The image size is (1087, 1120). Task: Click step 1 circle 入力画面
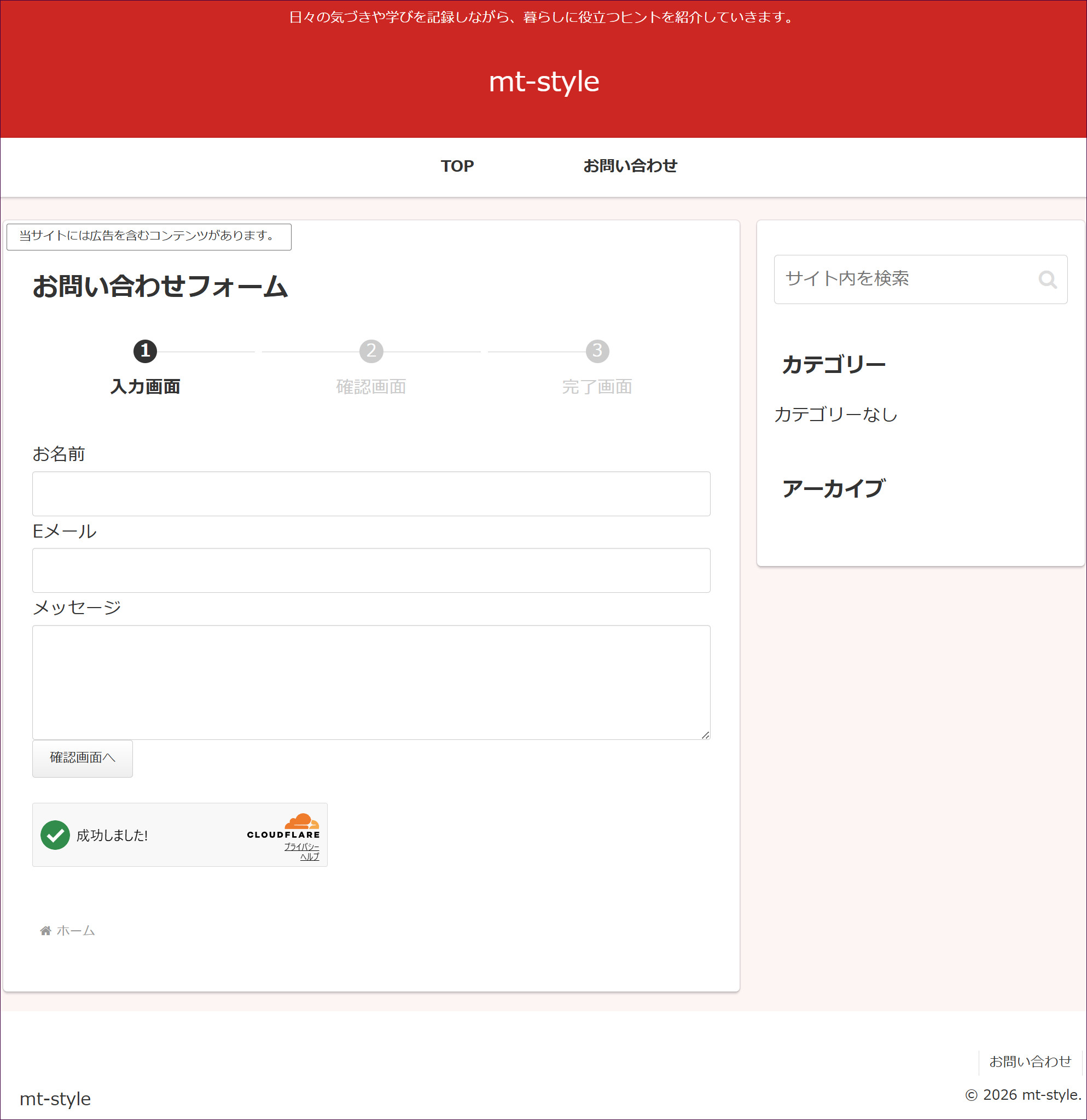tap(145, 351)
